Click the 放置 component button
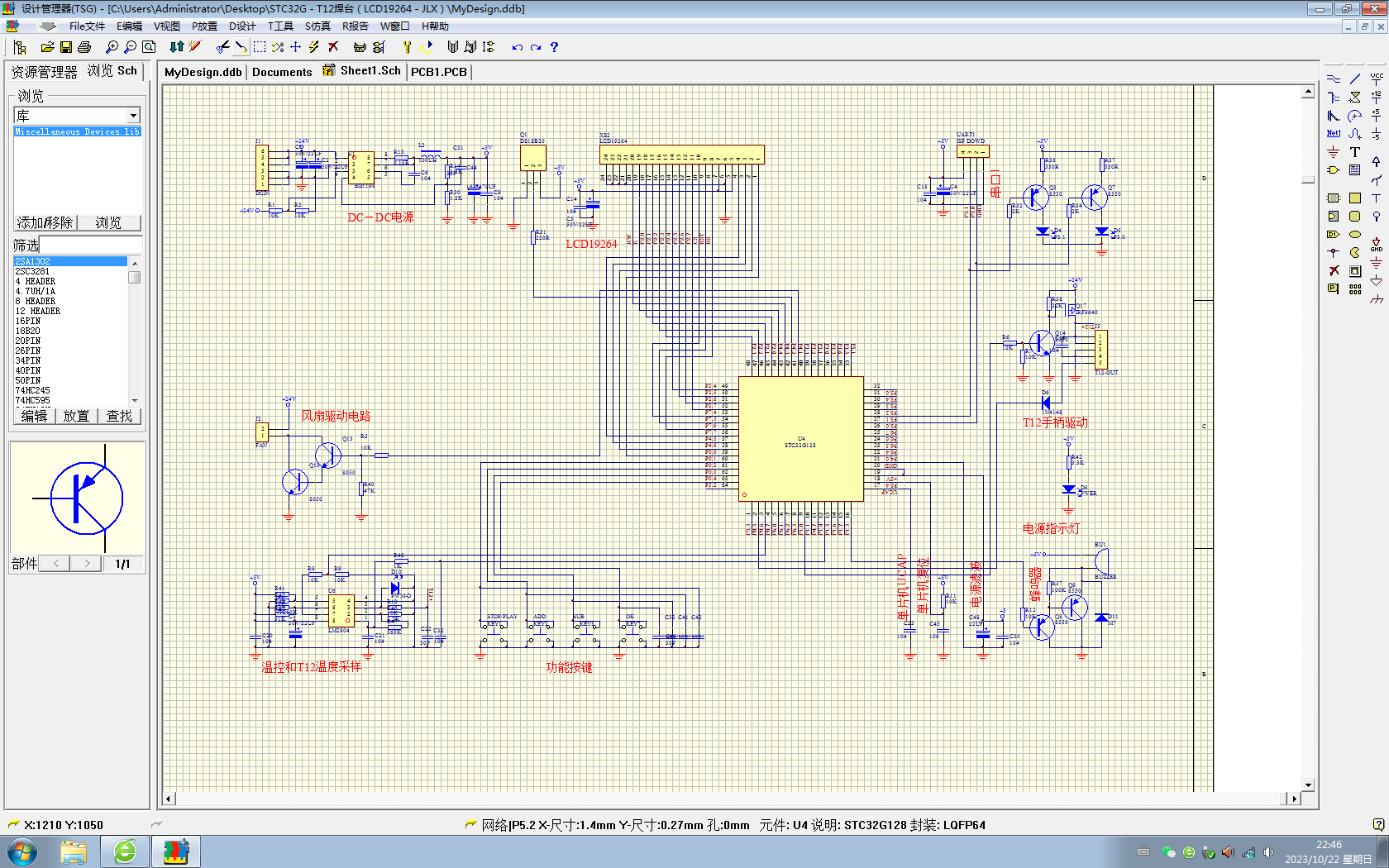The image size is (1389, 868). (x=76, y=416)
